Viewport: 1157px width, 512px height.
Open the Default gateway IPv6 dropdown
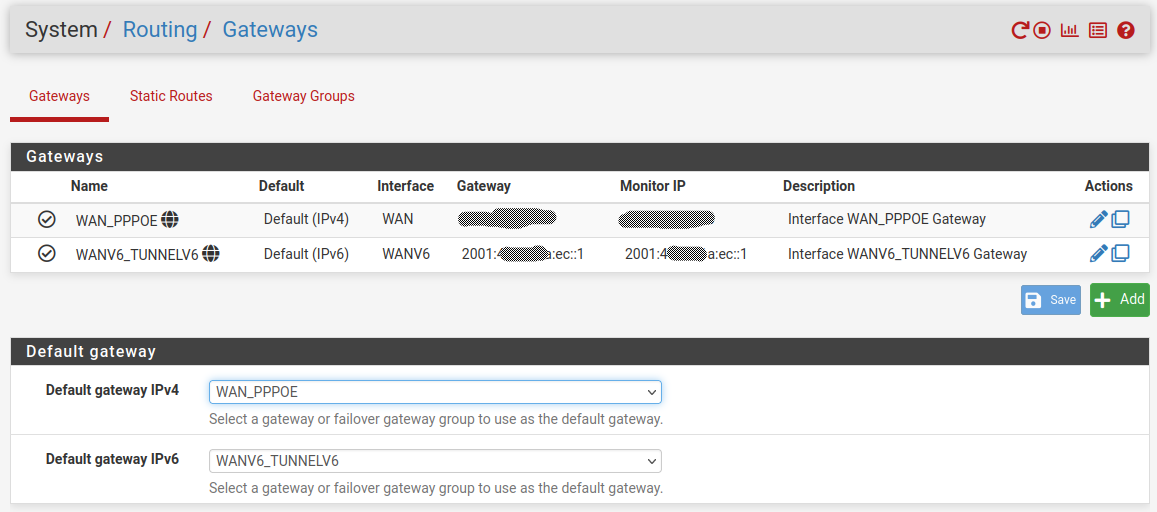tap(435, 461)
